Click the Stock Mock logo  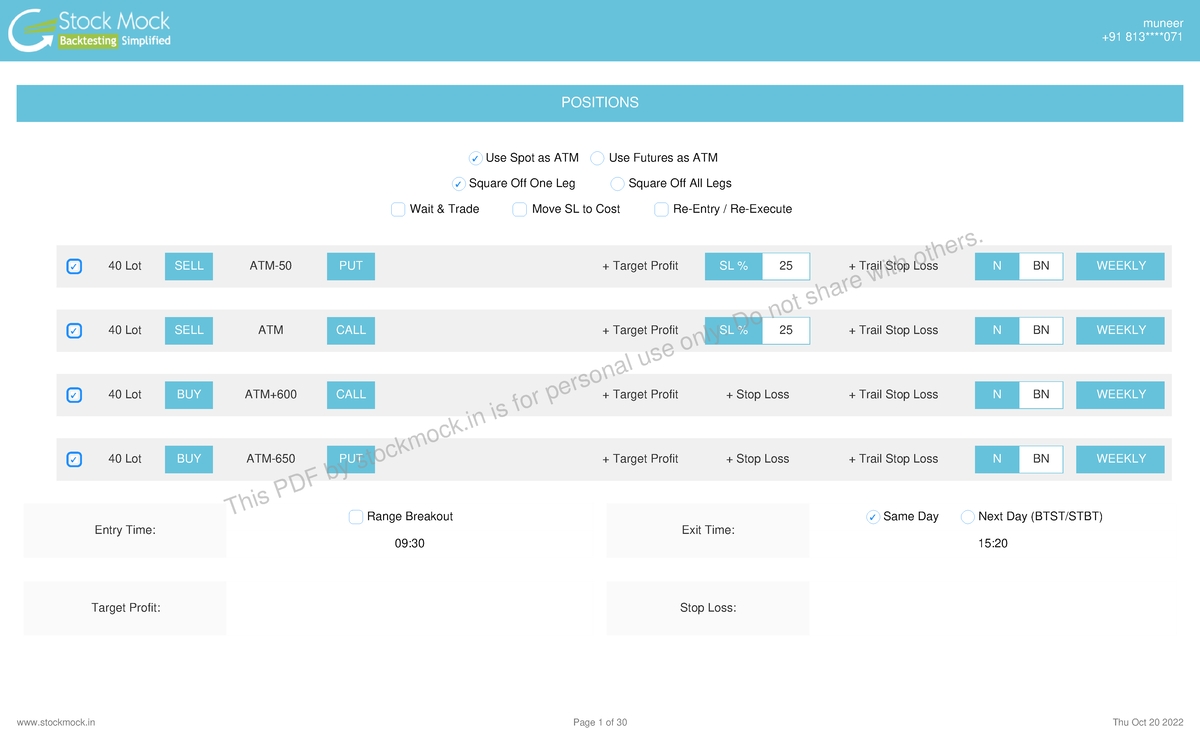click(90, 30)
